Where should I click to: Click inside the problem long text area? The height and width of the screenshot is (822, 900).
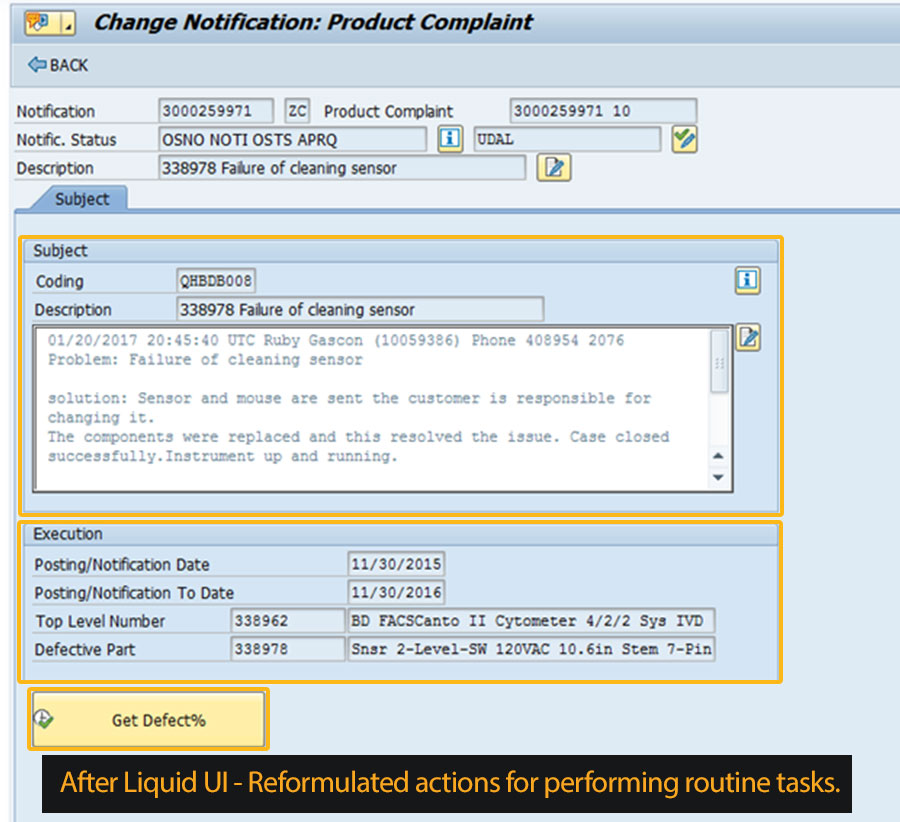(x=370, y=410)
